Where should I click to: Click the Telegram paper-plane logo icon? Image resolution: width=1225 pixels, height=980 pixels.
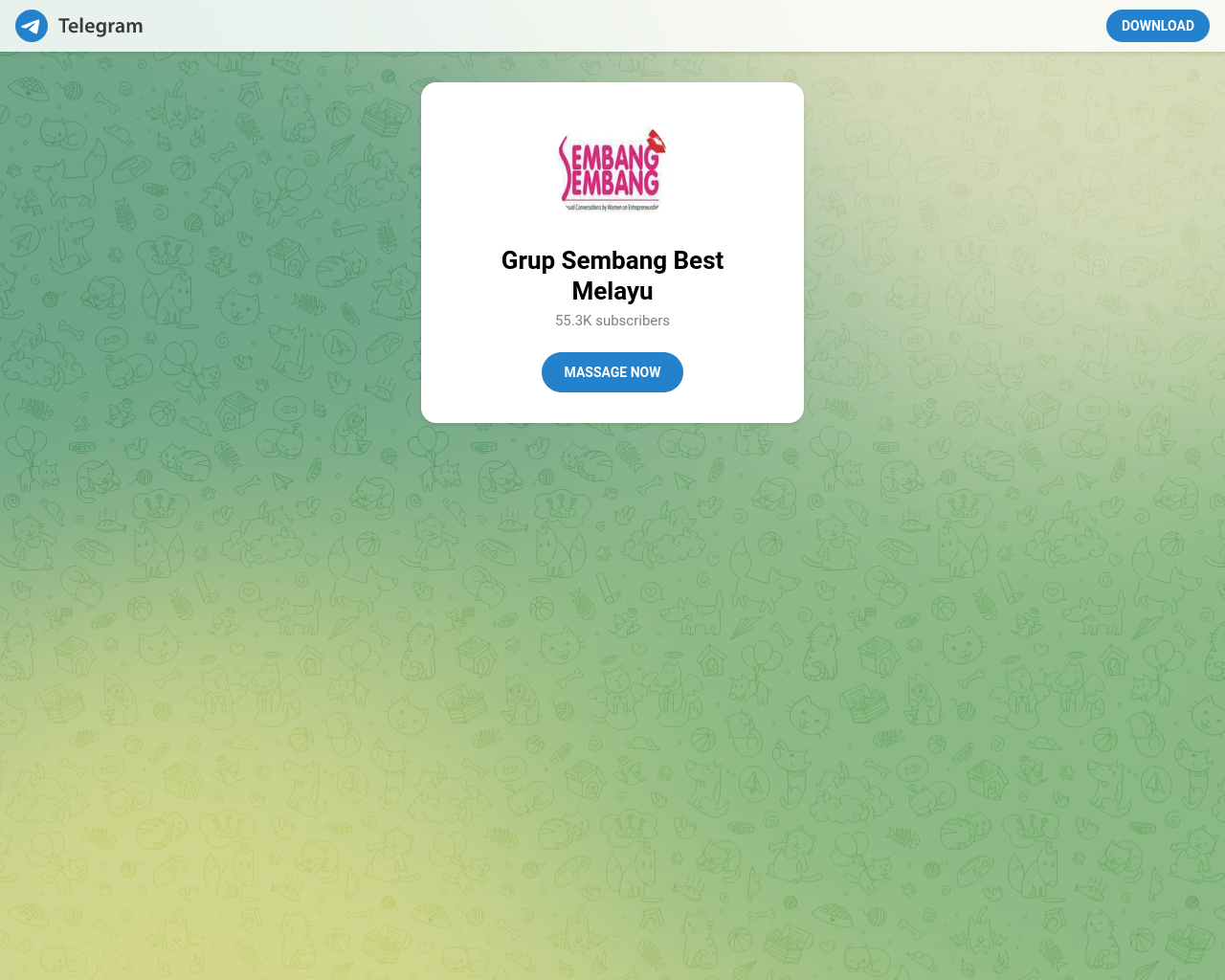(x=32, y=26)
